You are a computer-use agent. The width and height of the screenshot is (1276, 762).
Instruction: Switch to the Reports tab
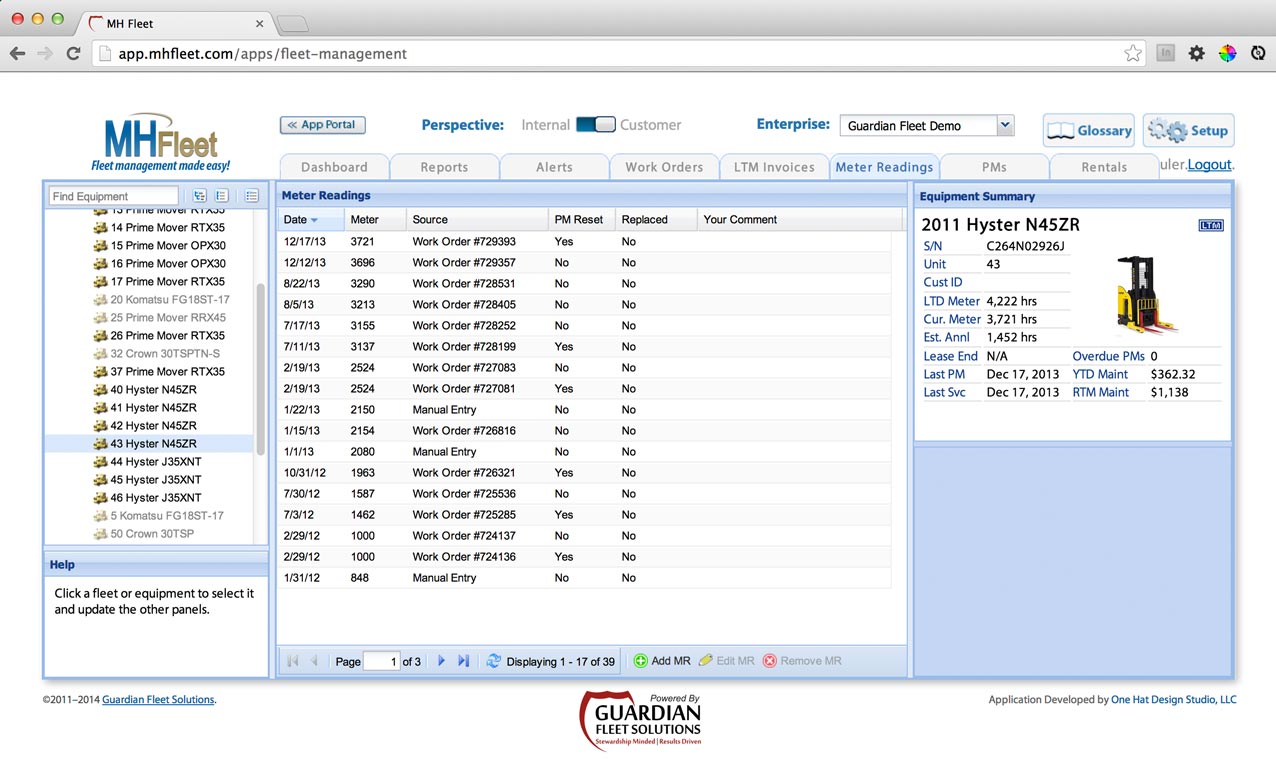click(444, 167)
